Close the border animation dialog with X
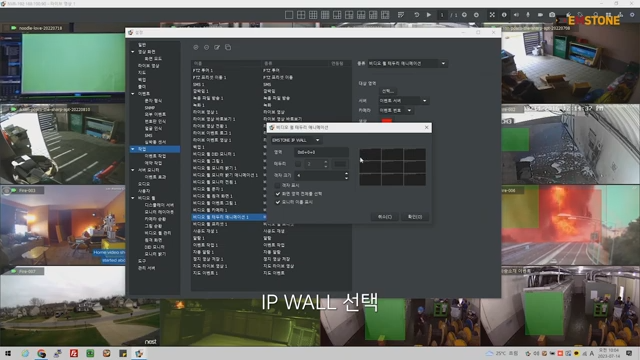Screen dimensions: 640x360 coord(427,127)
